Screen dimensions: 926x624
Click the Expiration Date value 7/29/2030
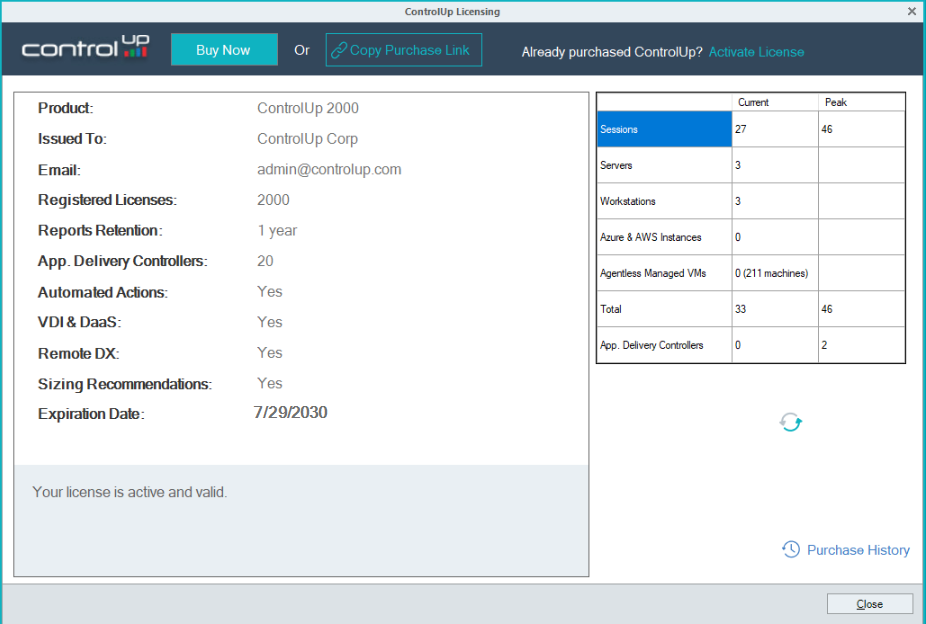pos(290,413)
